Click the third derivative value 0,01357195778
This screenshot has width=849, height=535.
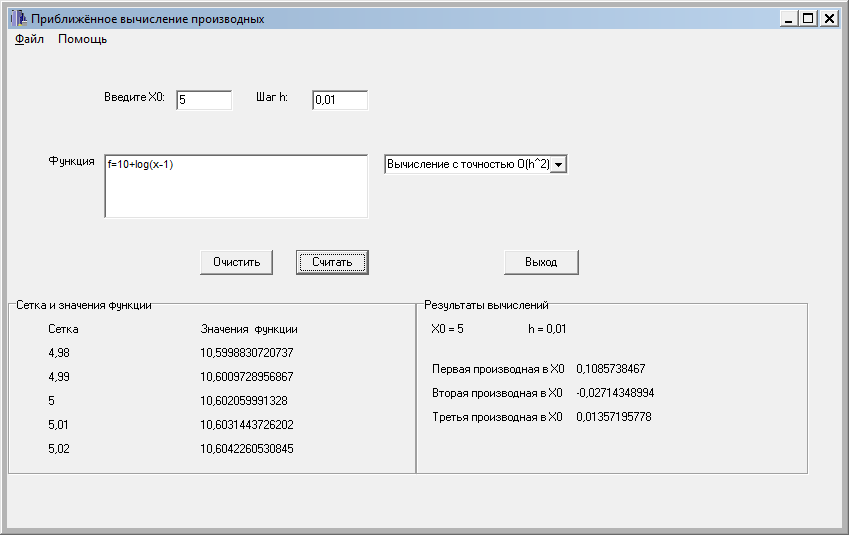614,416
